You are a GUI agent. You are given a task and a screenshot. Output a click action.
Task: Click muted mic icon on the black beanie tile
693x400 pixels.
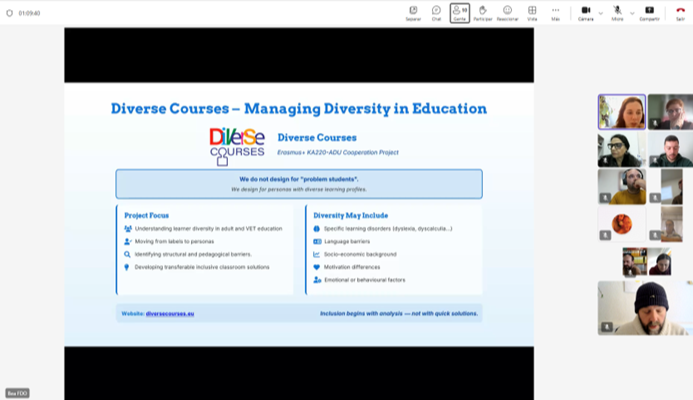click(x=607, y=327)
